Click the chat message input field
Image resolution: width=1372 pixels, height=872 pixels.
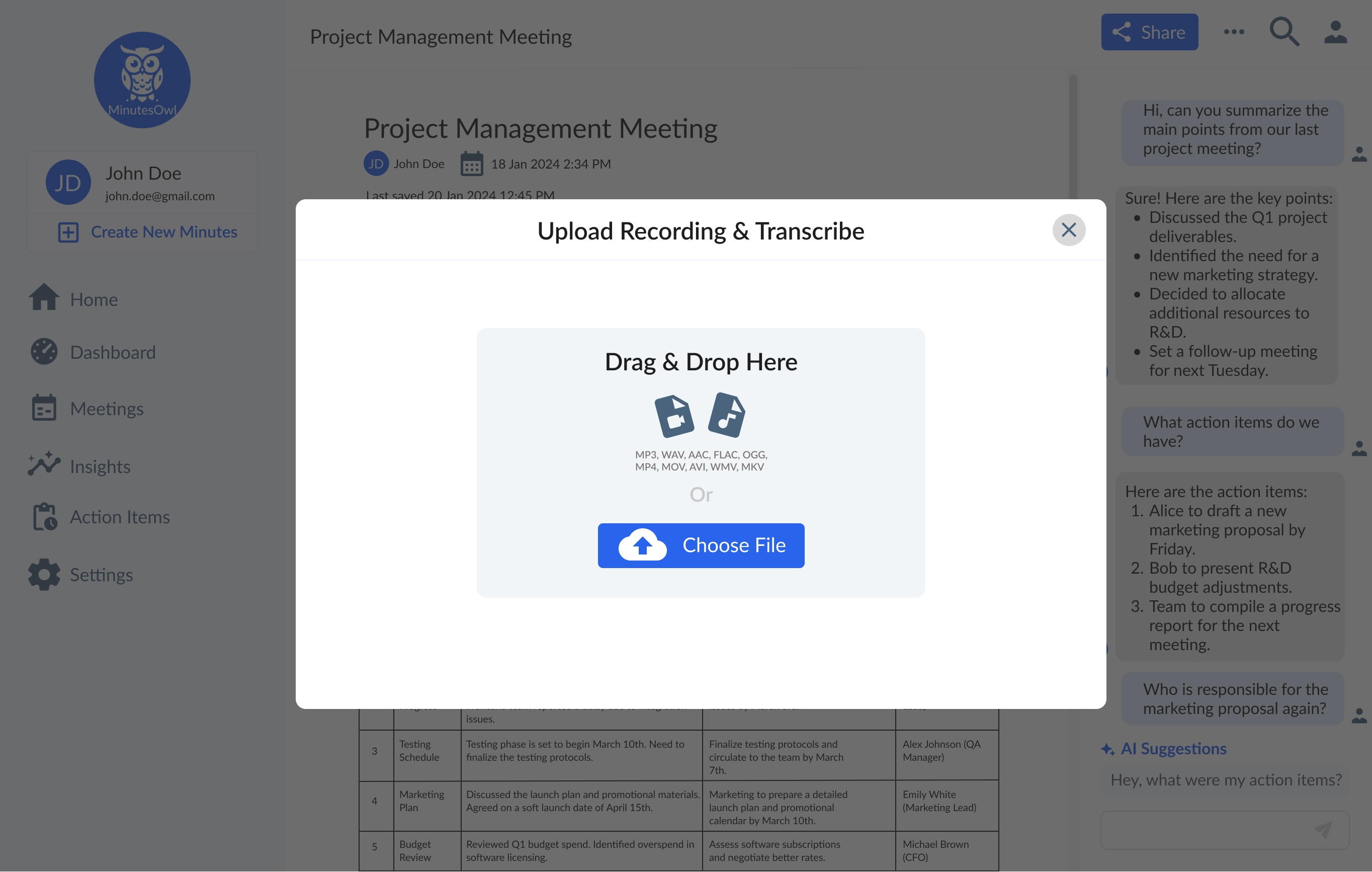point(1208,830)
